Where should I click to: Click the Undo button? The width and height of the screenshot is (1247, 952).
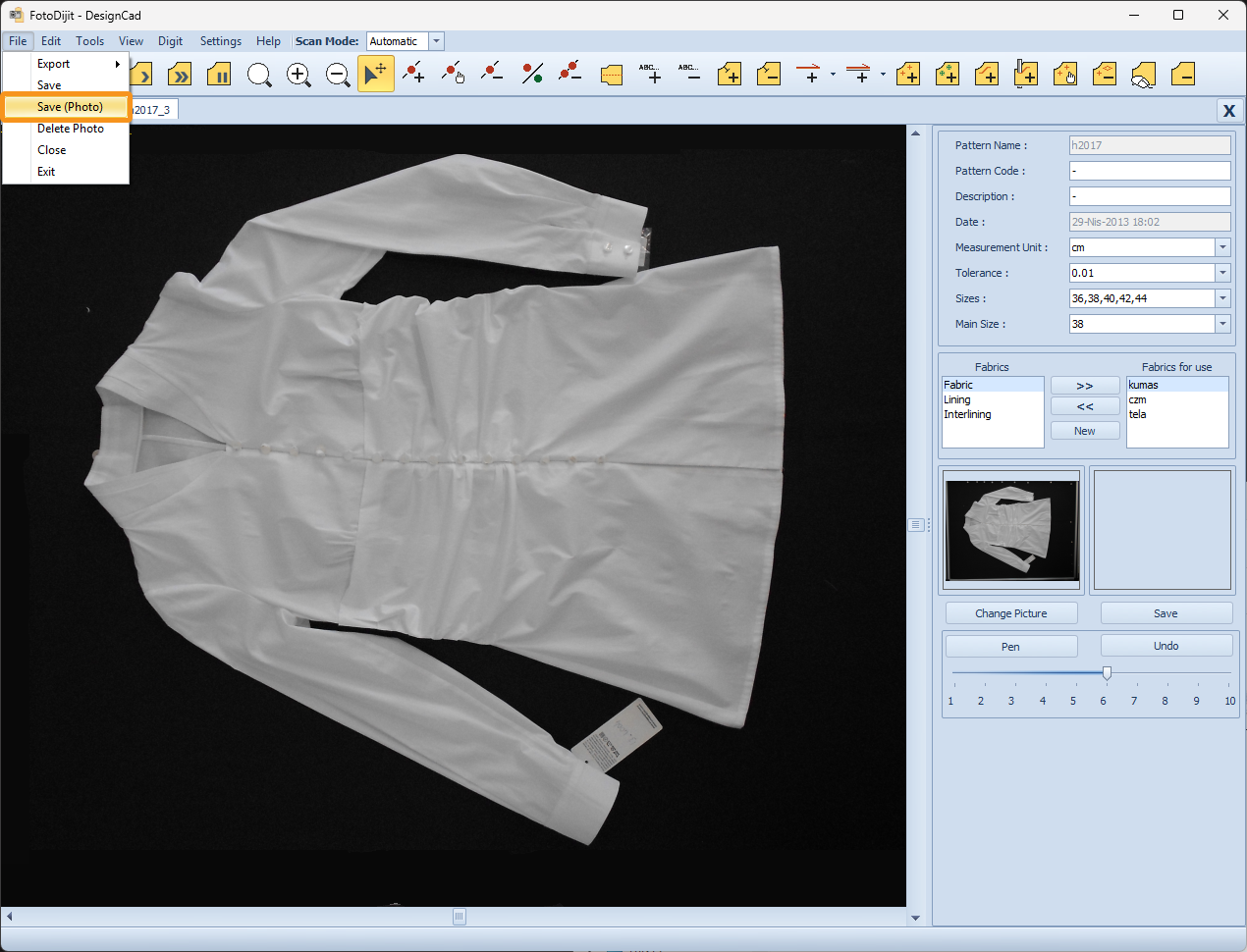1166,646
